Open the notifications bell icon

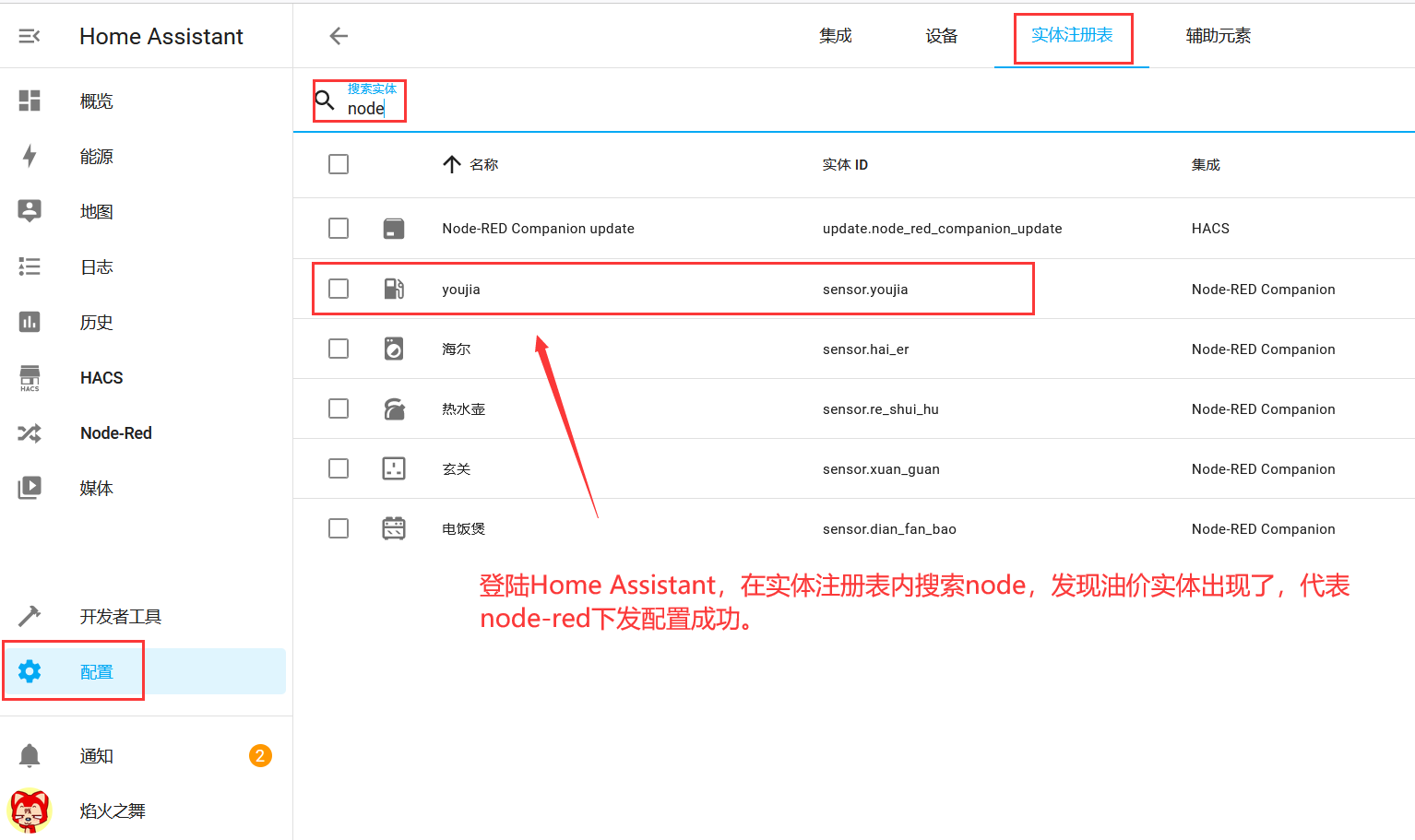click(x=30, y=756)
